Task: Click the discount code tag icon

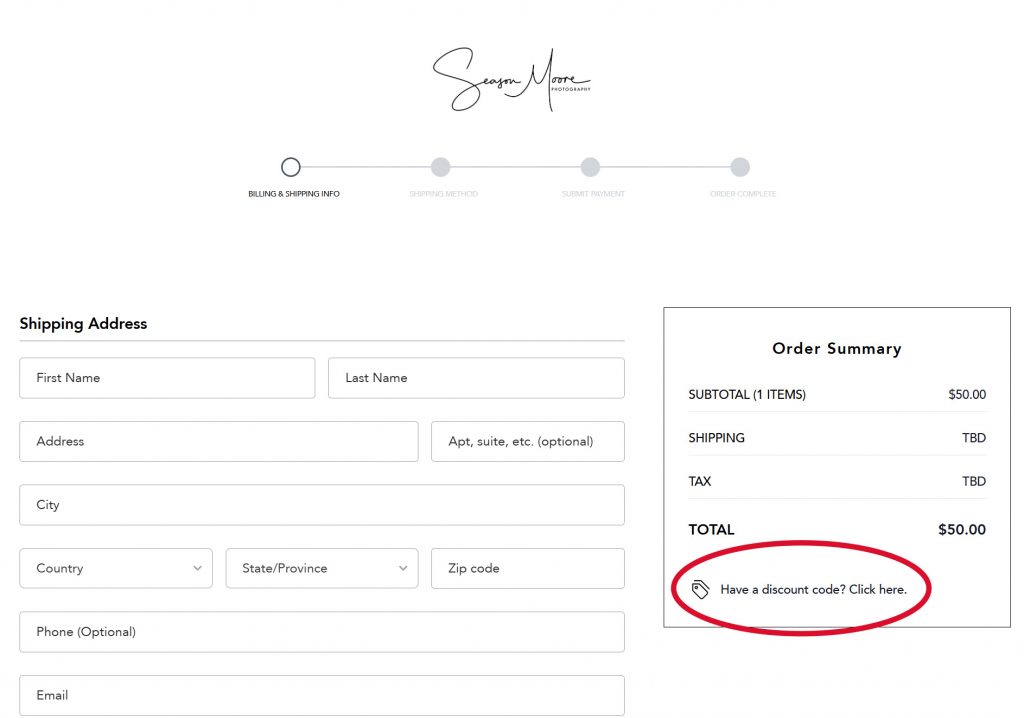Action: (x=701, y=589)
